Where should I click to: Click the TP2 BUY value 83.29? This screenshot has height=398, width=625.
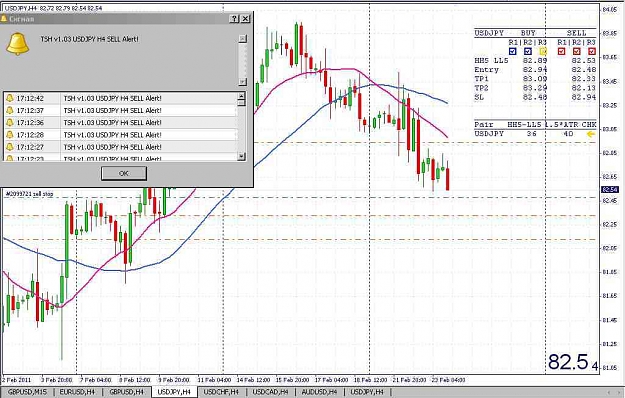point(535,88)
